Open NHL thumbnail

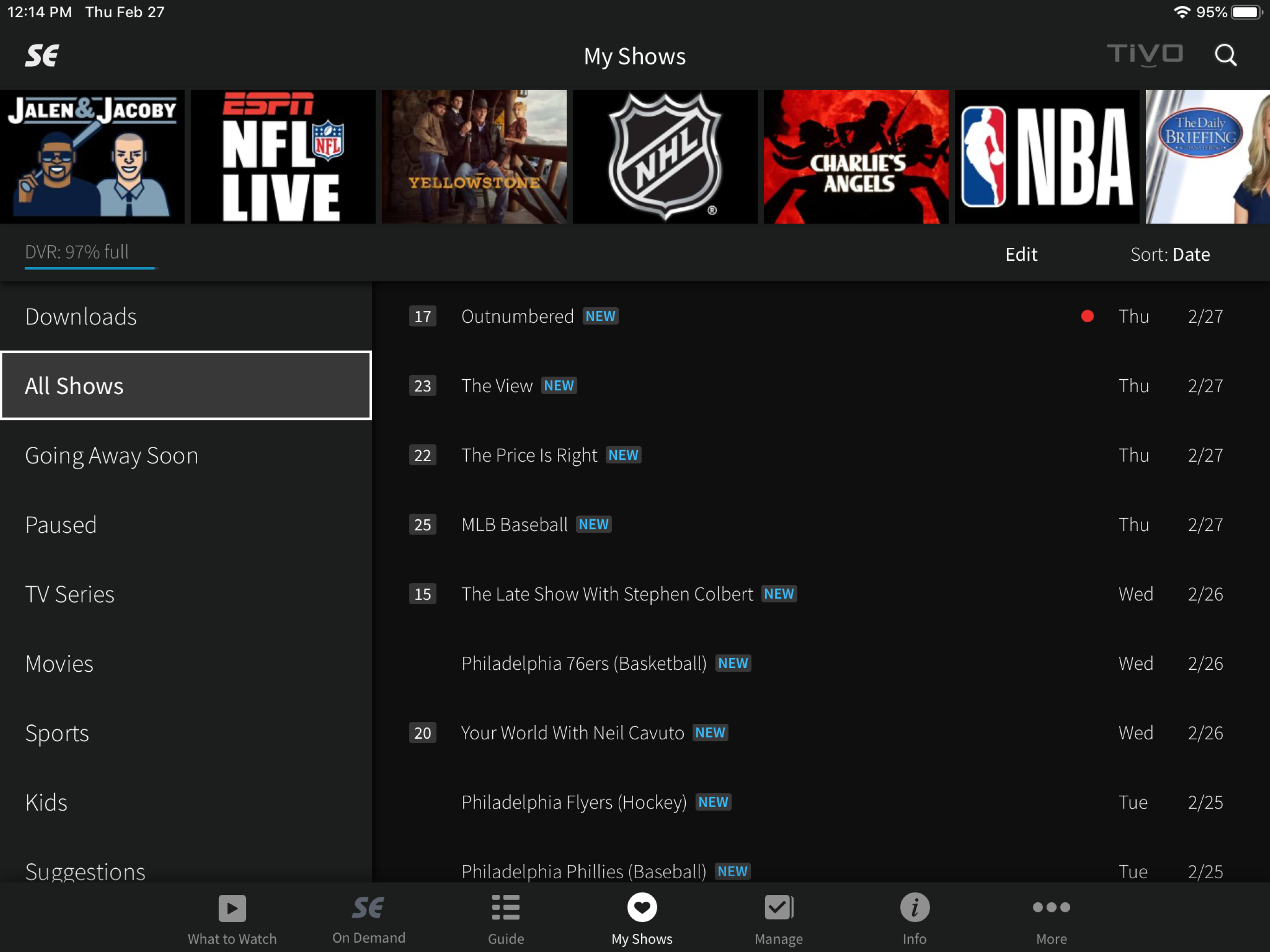click(665, 156)
